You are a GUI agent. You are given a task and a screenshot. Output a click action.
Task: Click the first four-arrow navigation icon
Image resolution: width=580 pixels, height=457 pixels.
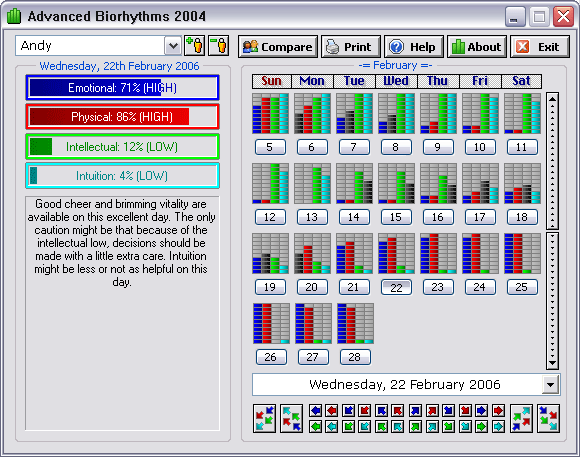[x=264, y=419]
